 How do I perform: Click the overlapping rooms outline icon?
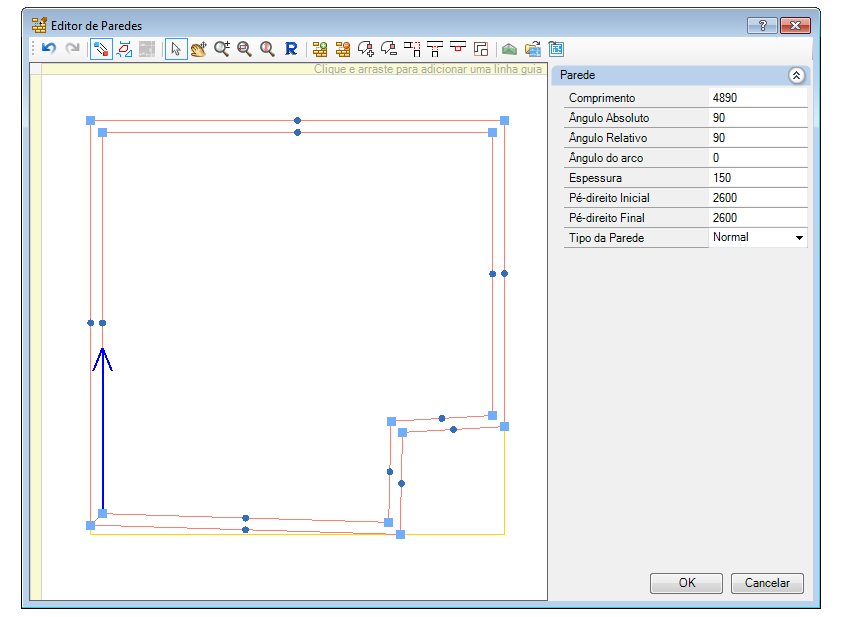(x=481, y=49)
